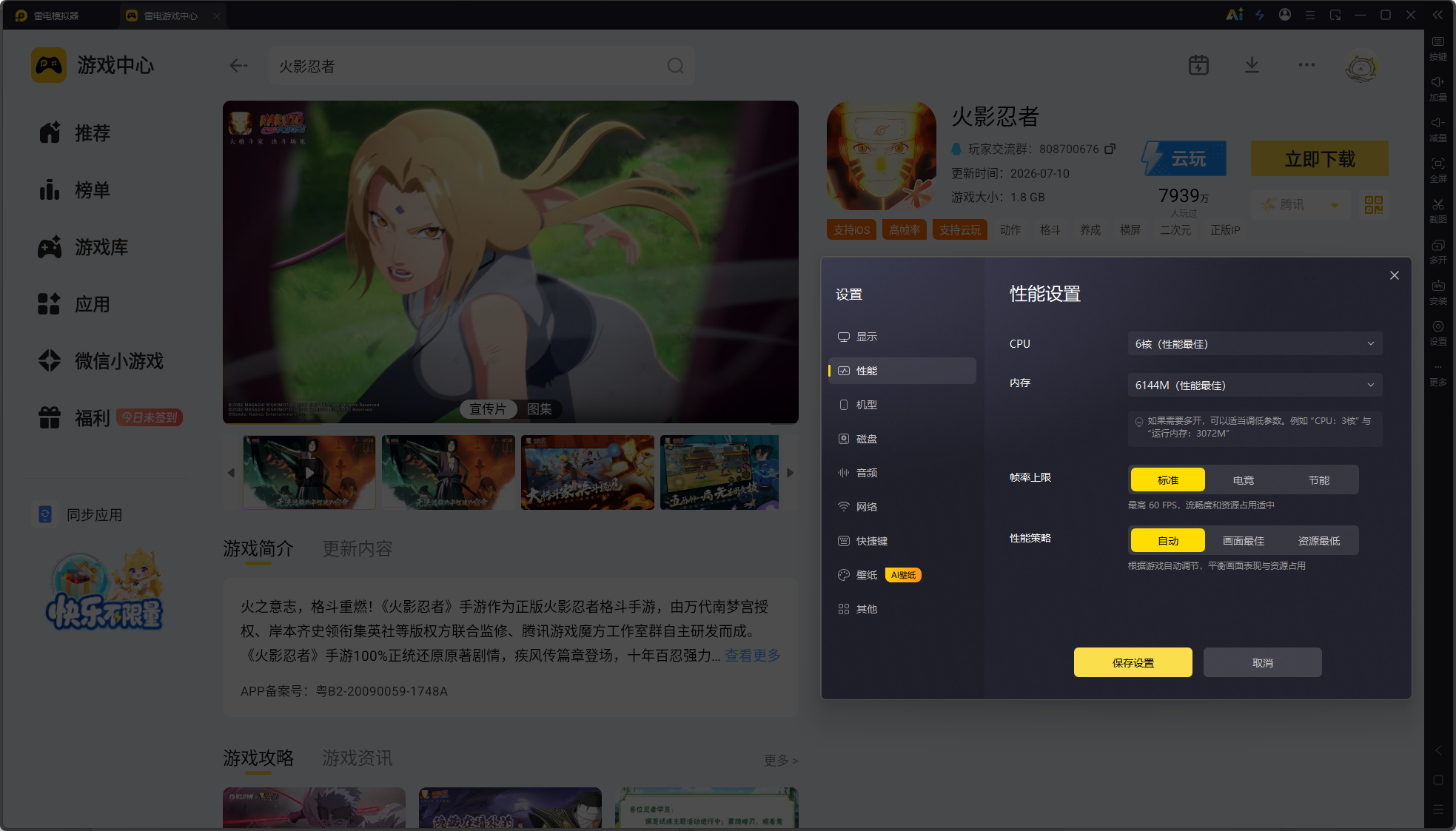Select the 性能 performance settings section
This screenshot has height=831, width=1456.
[902, 371]
